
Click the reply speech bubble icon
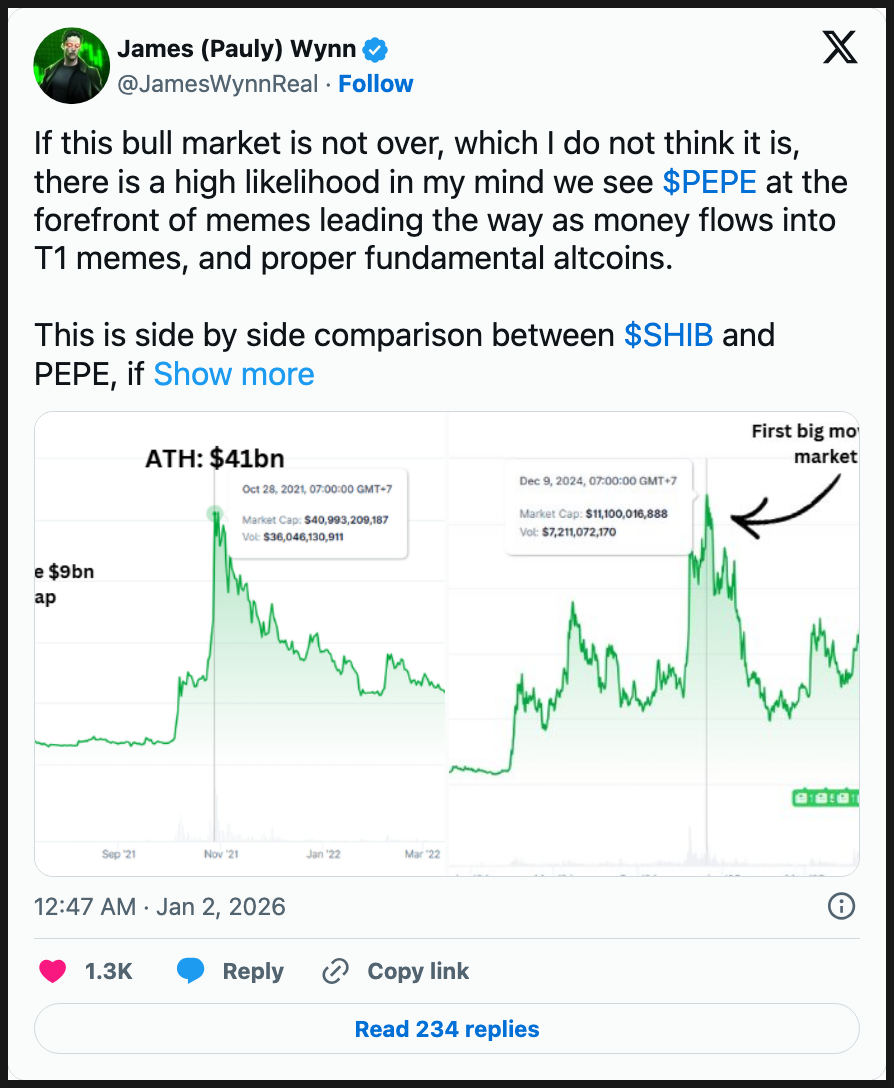tap(192, 971)
